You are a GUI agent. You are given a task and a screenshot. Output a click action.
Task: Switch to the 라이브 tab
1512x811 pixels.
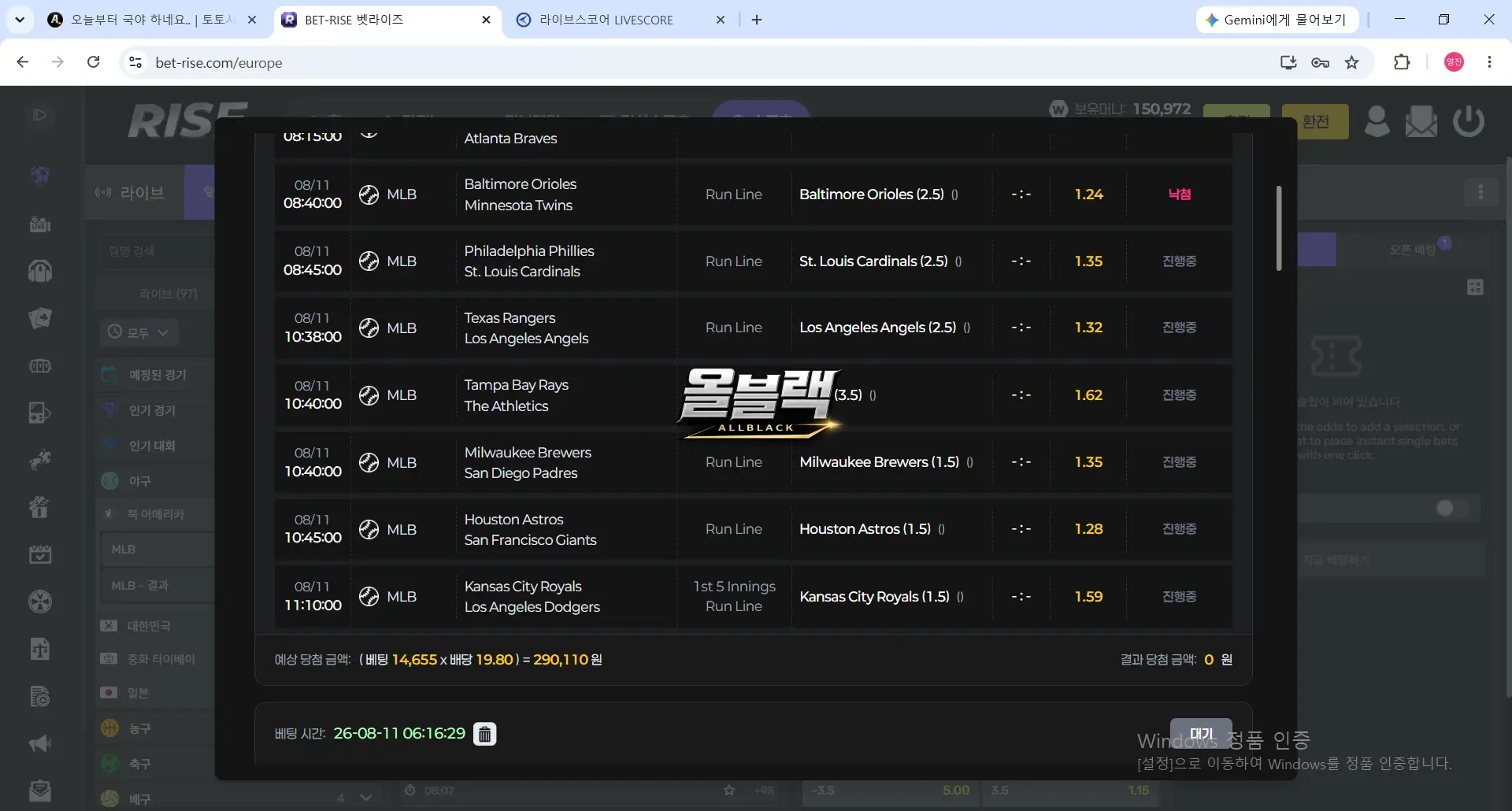135,192
